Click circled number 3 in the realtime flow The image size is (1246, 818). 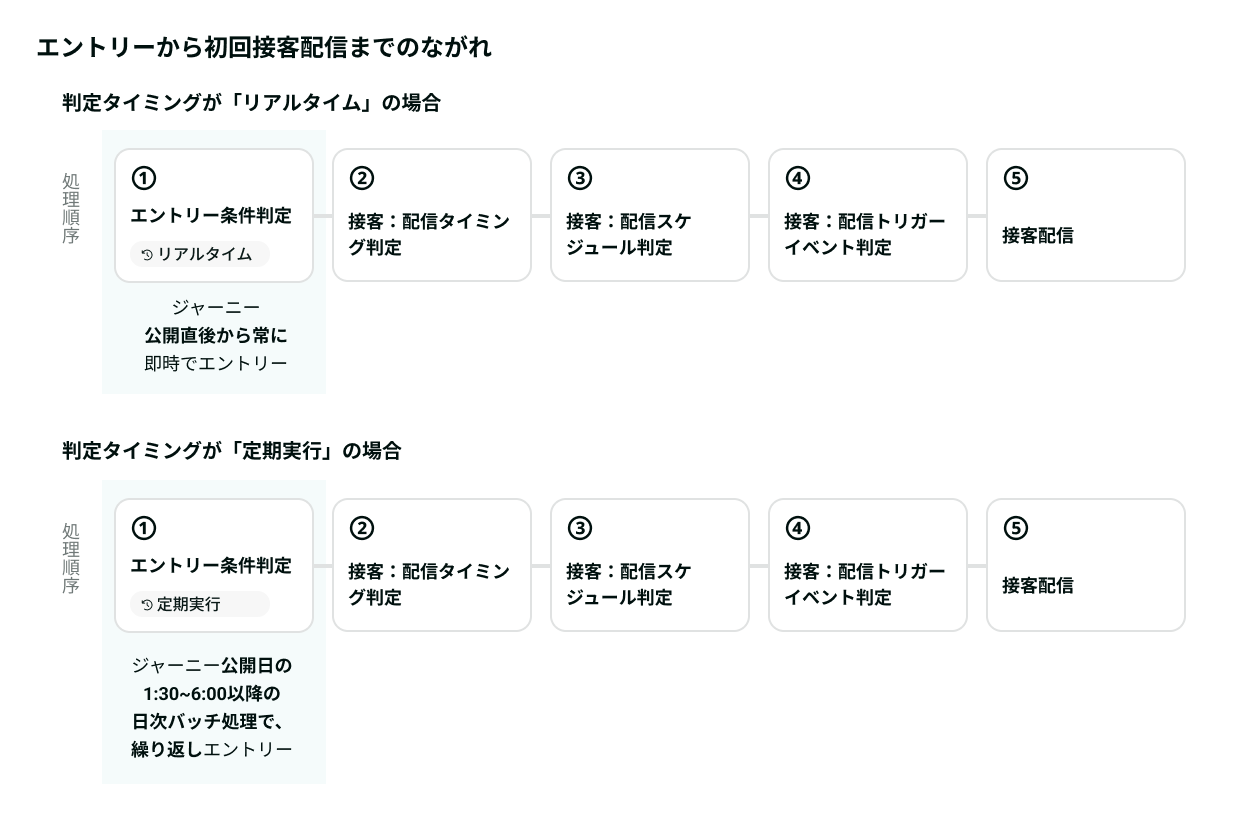(580, 178)
